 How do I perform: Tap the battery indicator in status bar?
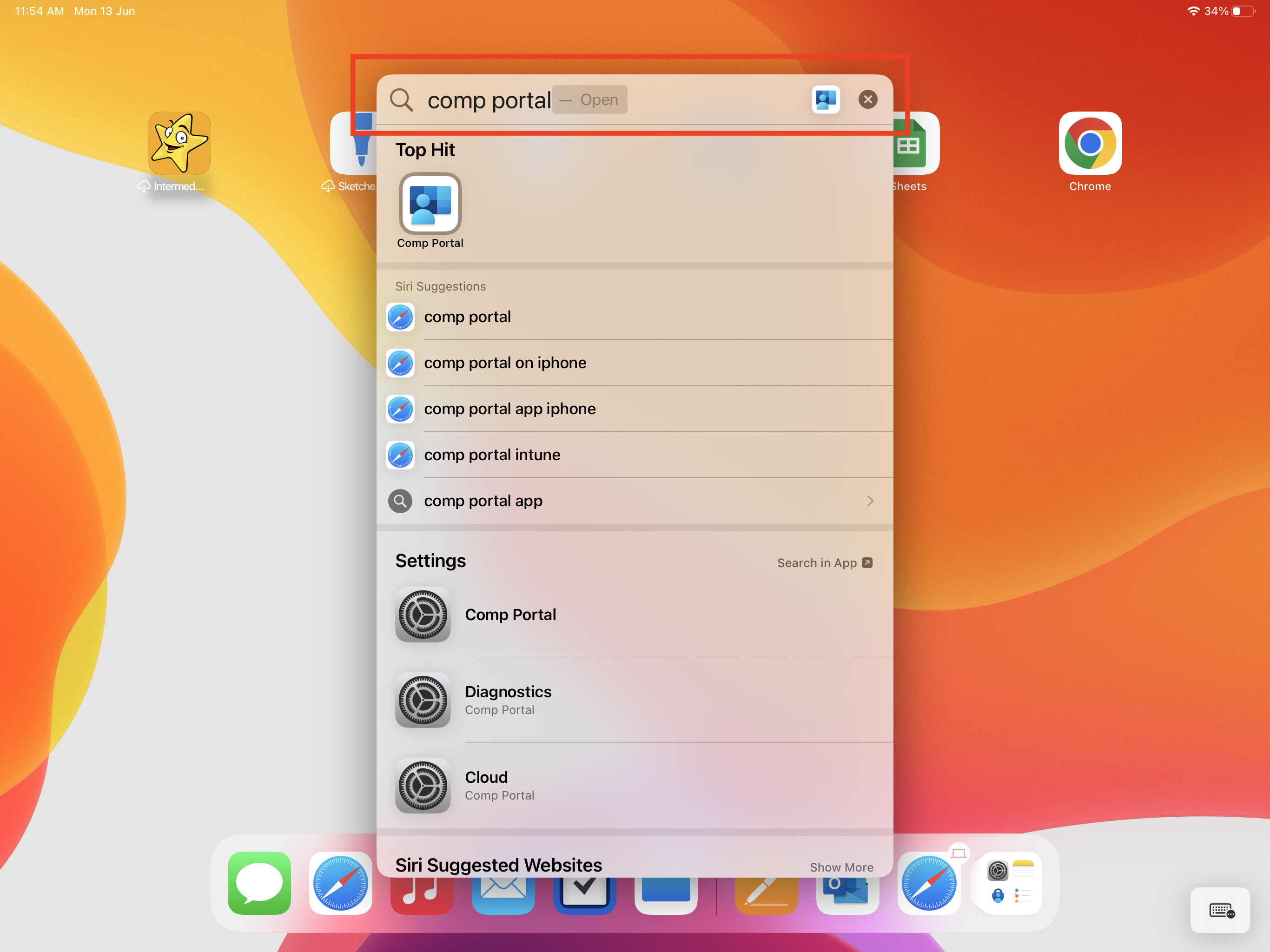click(x=1243, y=11)
